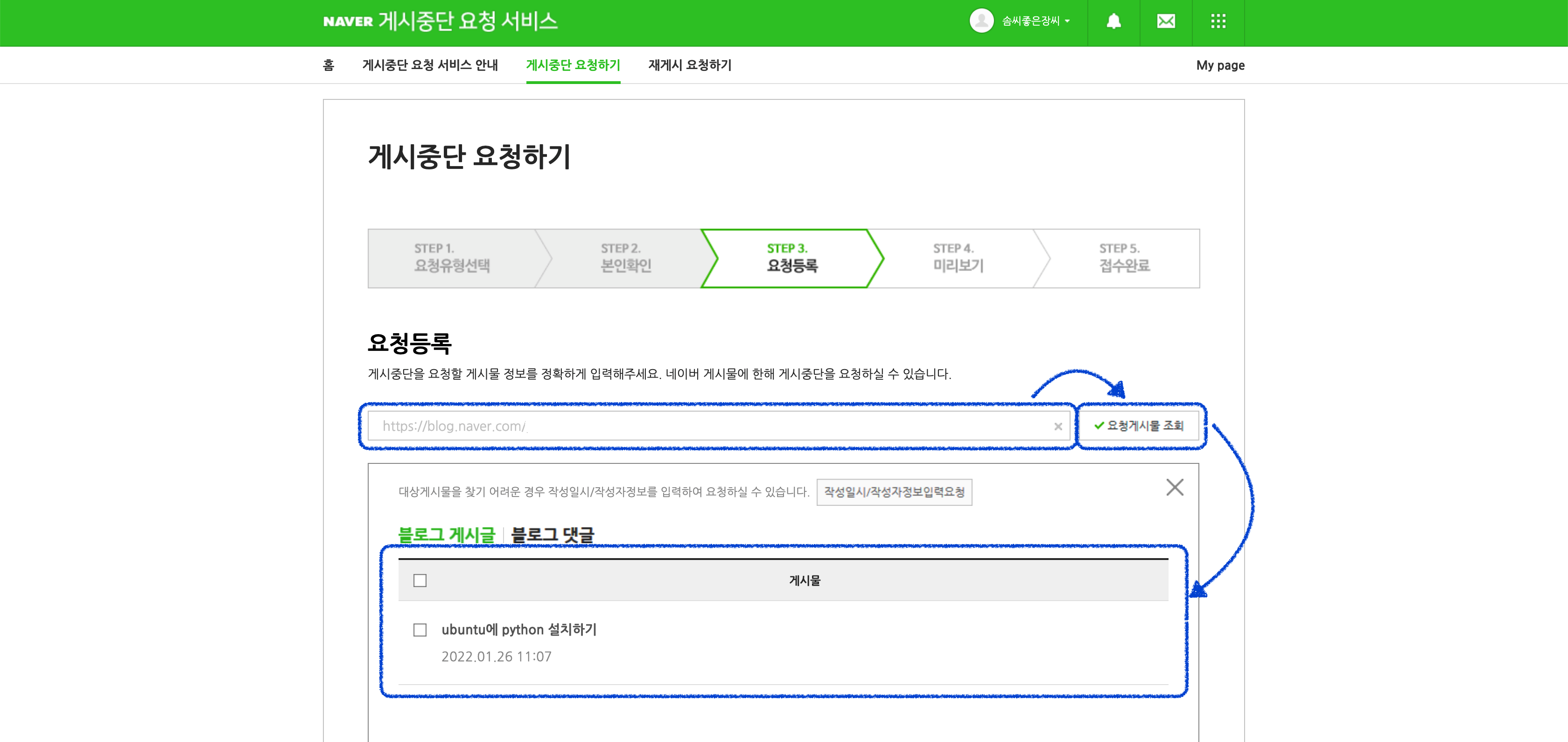This screenshot has height=742, width=1568.
Task: Open My page link
Action: pyautogui.click(x=1220, y=65)
